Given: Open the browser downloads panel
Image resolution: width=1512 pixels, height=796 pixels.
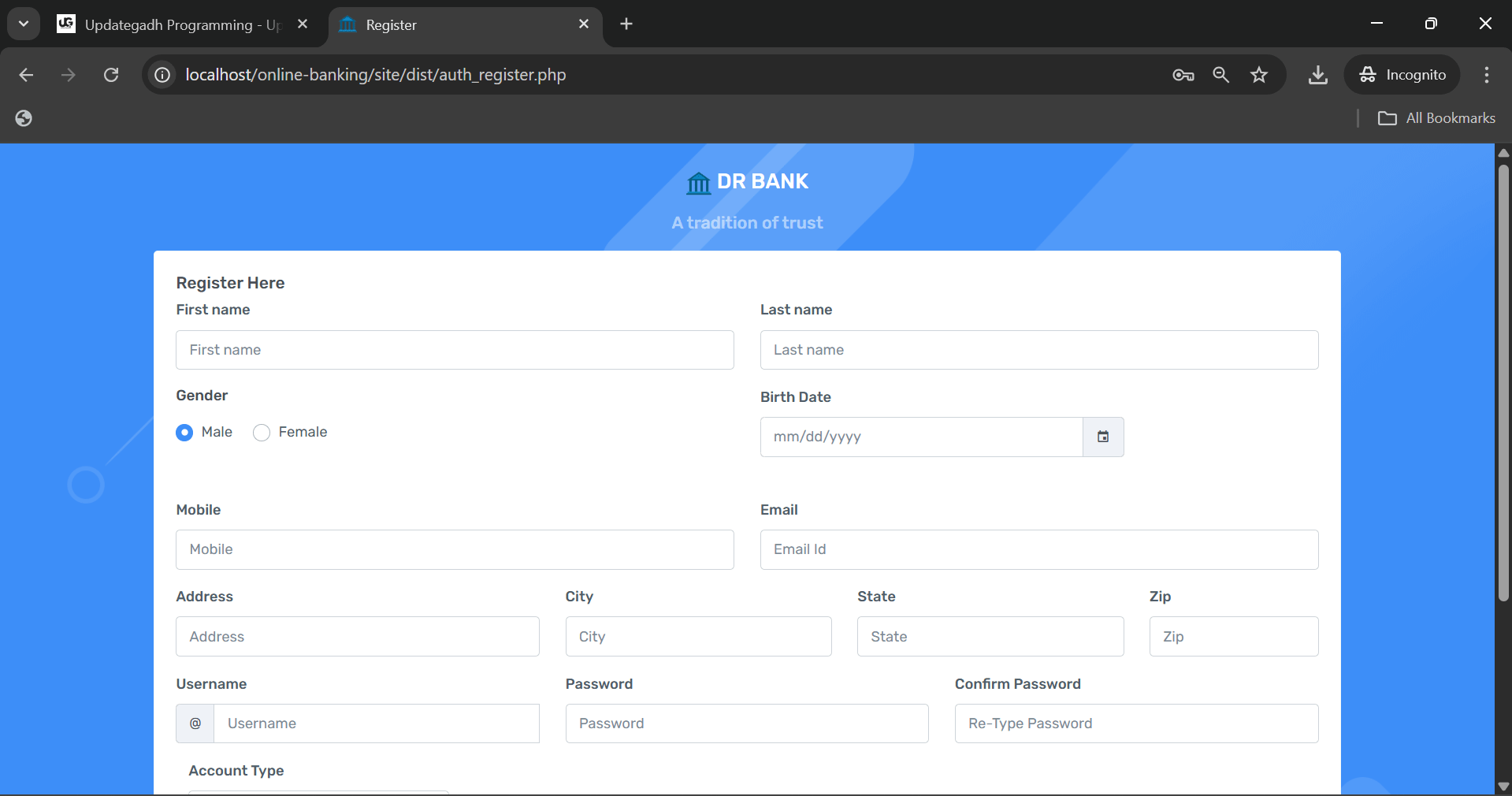Looking at the screenshot, I should tap(1317, 75).
